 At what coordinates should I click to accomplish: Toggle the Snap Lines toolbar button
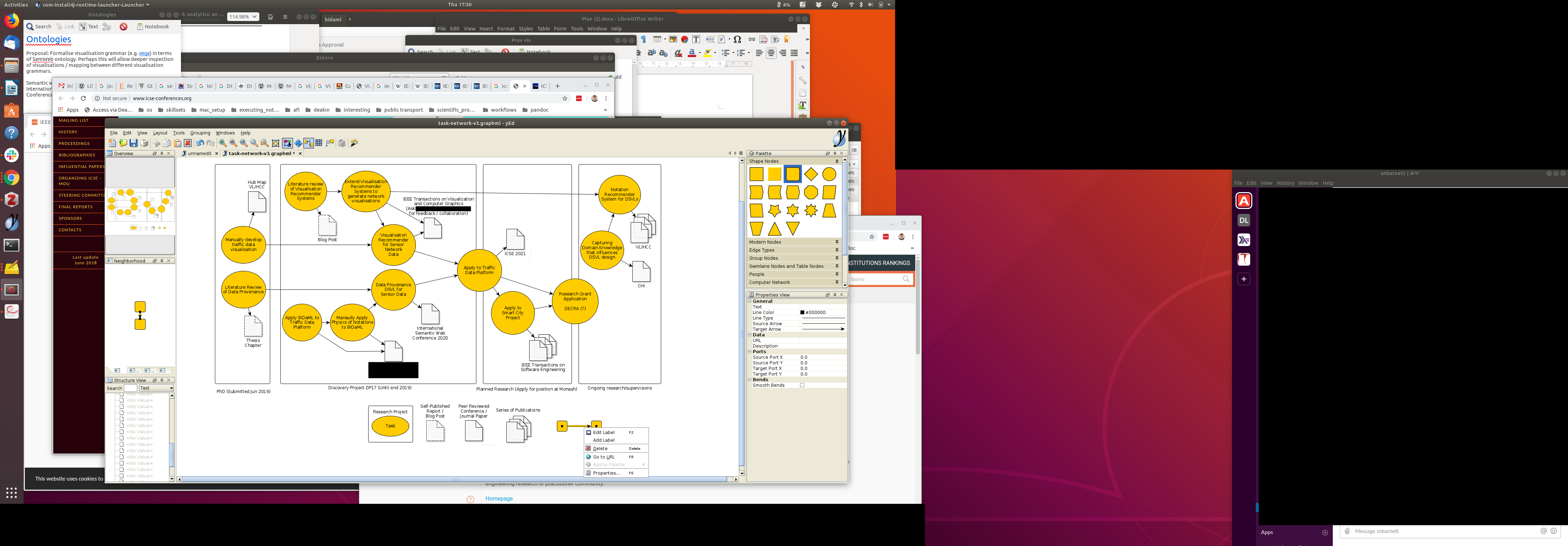[x=309, y=143]
